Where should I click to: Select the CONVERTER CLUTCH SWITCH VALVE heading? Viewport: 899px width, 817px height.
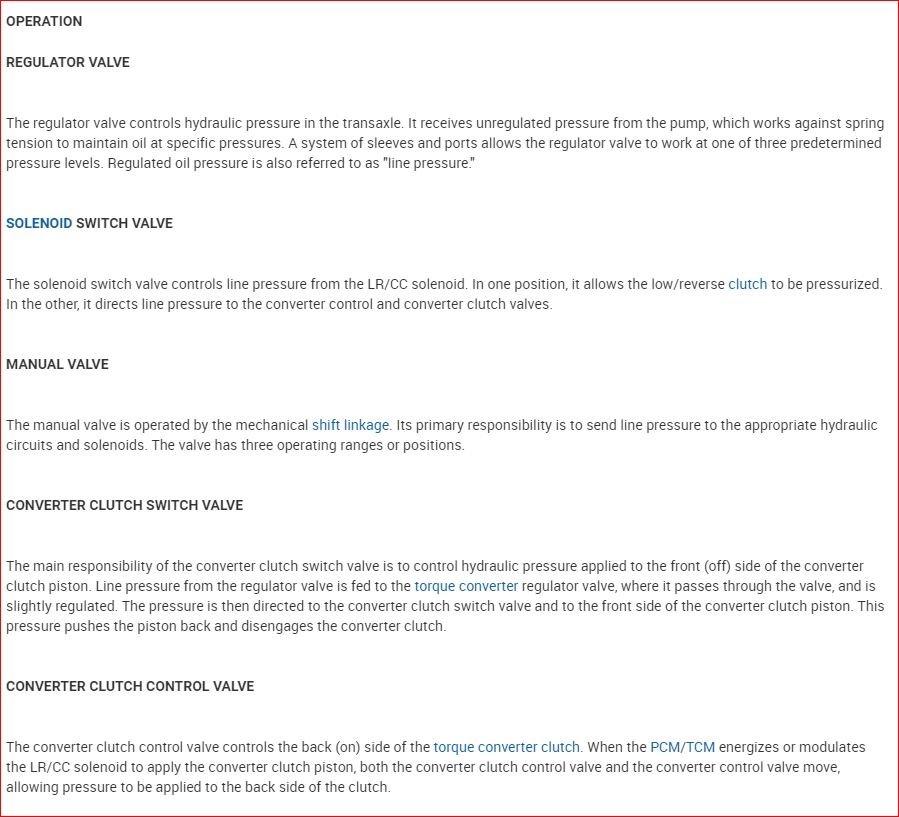click(x=124, y=505)
